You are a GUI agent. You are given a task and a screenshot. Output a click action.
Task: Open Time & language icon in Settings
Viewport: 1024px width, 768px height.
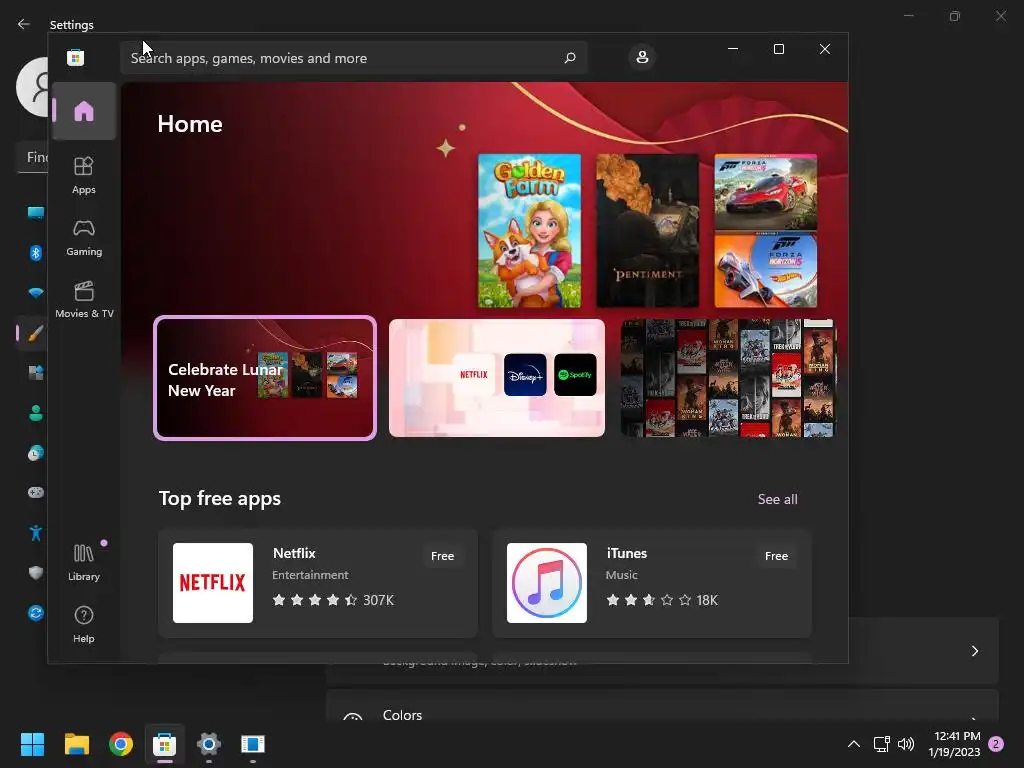point(36,453)
